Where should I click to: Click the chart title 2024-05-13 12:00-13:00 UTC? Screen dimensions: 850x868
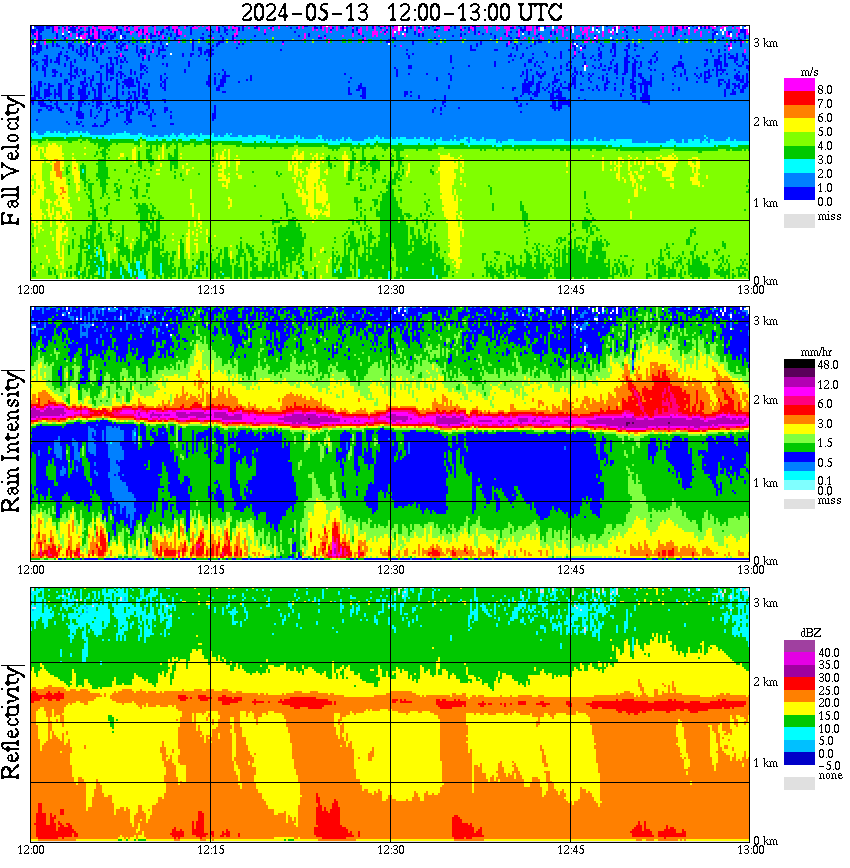(x=402, y=12)
